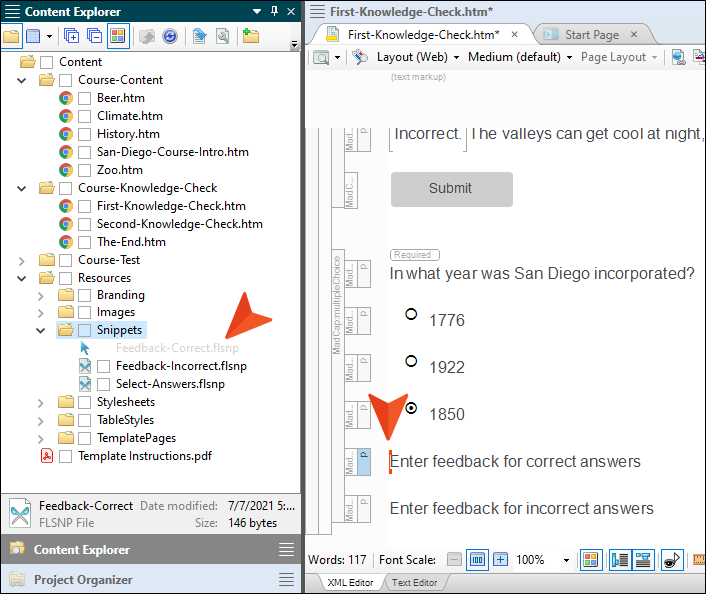Select the Content Explorer accordion bar
706x594 pixels.
coord(150,549)
